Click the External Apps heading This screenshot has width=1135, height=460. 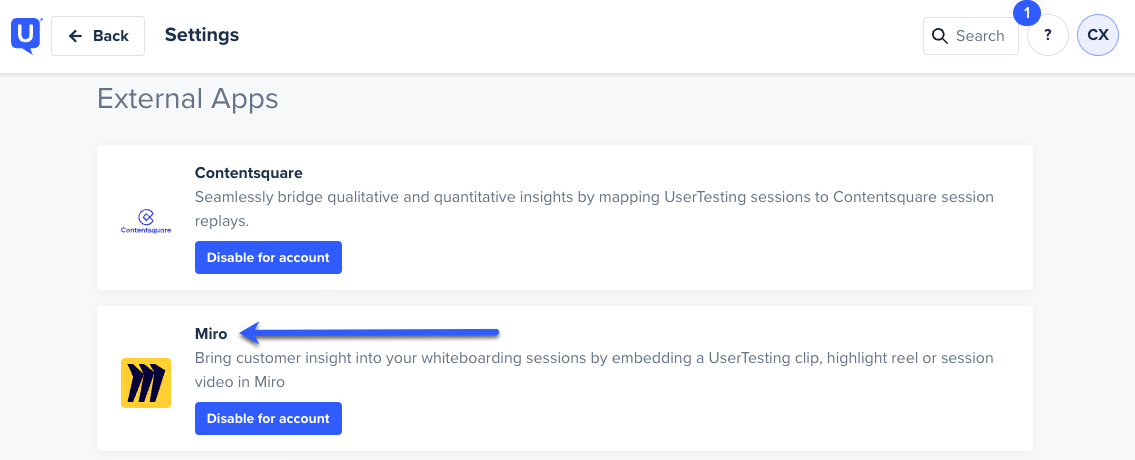[187, 99]
